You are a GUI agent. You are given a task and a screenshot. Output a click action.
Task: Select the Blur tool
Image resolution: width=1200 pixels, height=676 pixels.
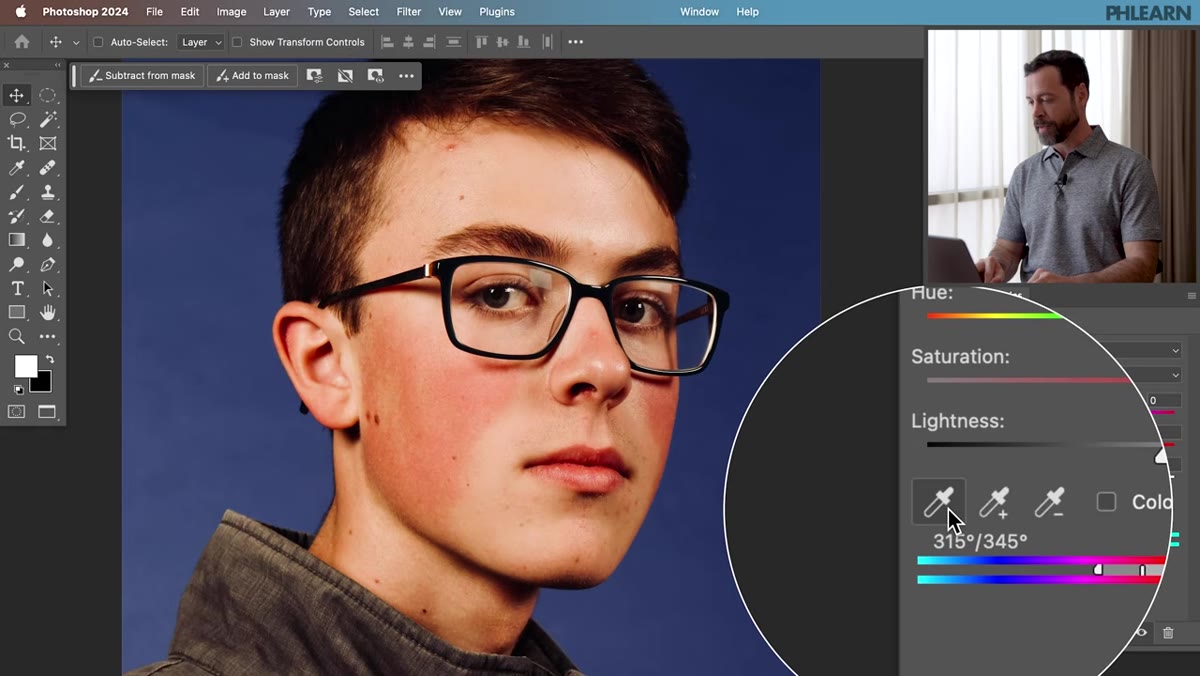(x=47, y=240)
